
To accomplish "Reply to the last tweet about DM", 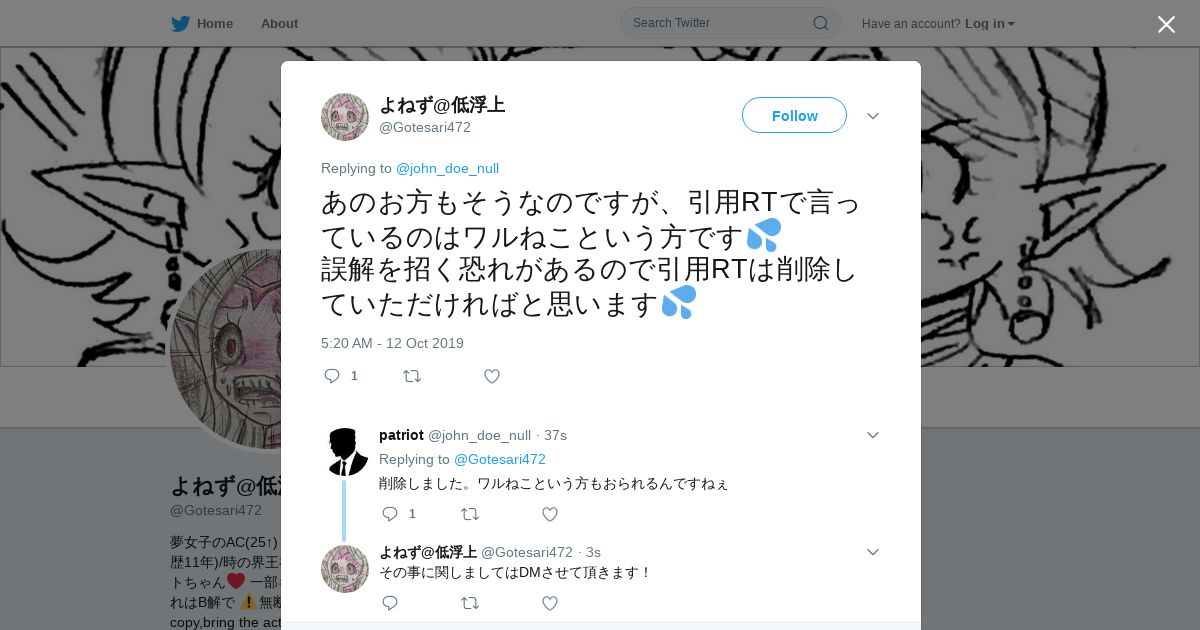I will [390, 603].
